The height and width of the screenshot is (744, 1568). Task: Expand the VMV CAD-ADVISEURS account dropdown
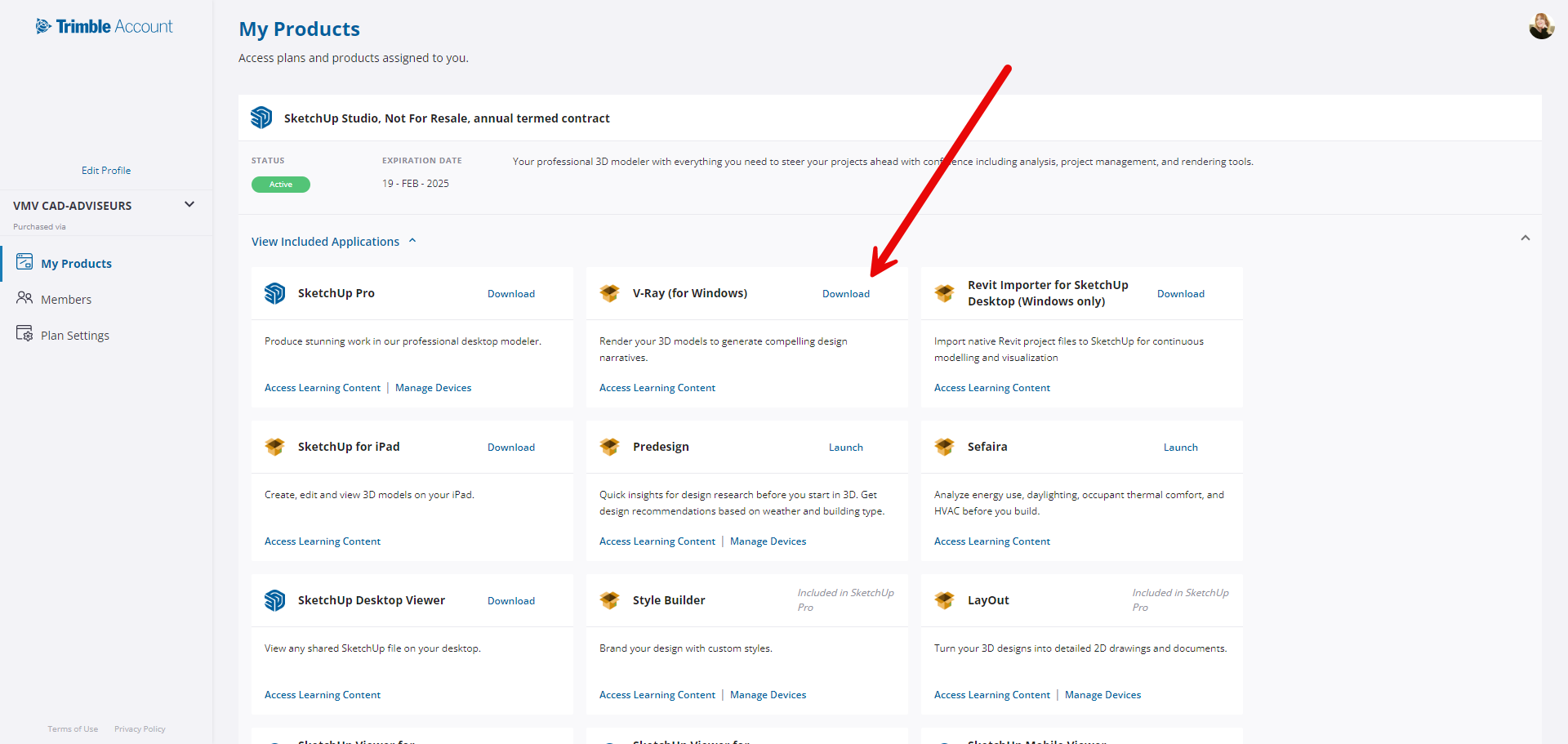click(x=189, y=204)
